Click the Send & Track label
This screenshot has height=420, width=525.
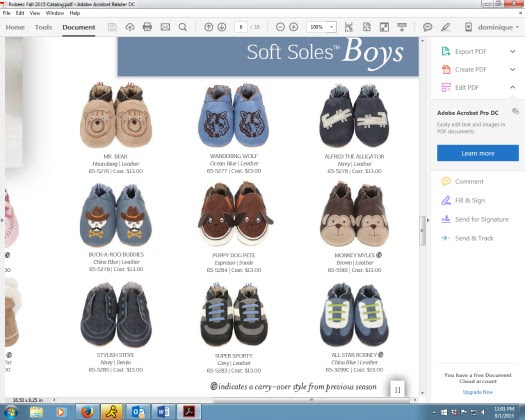[x=474, y=238]
